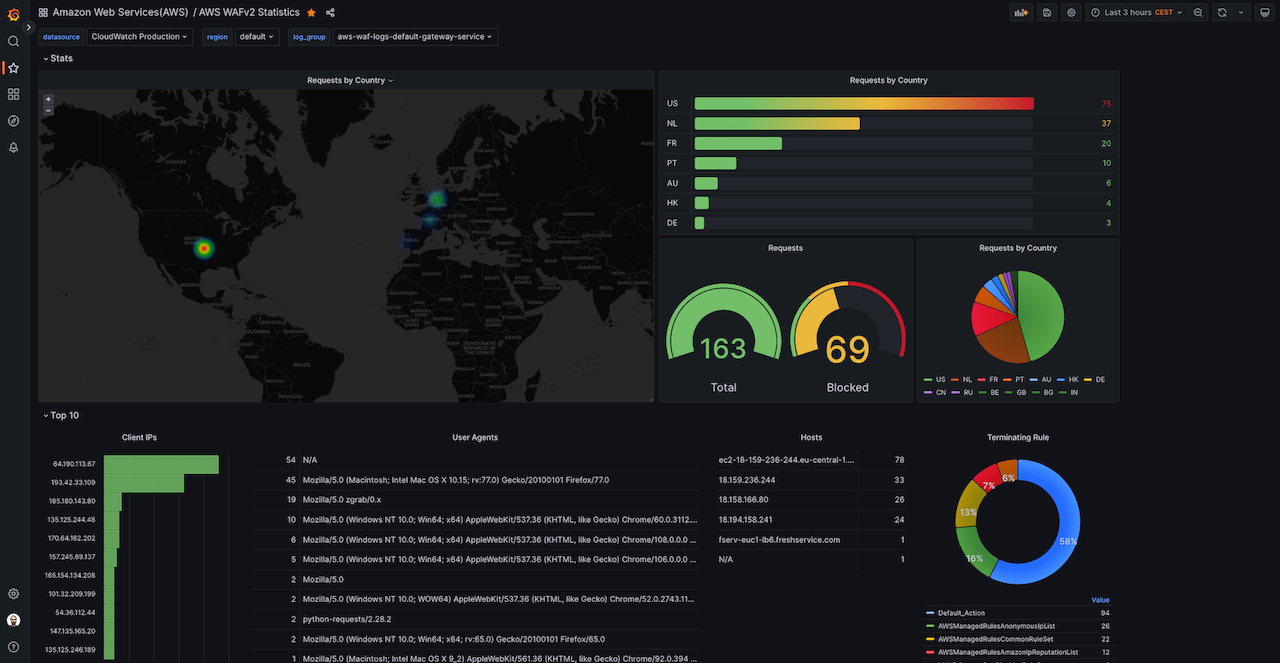Save the dashboard with the disk icon
Screen dimensions: 1280x663
point(1047,12)
